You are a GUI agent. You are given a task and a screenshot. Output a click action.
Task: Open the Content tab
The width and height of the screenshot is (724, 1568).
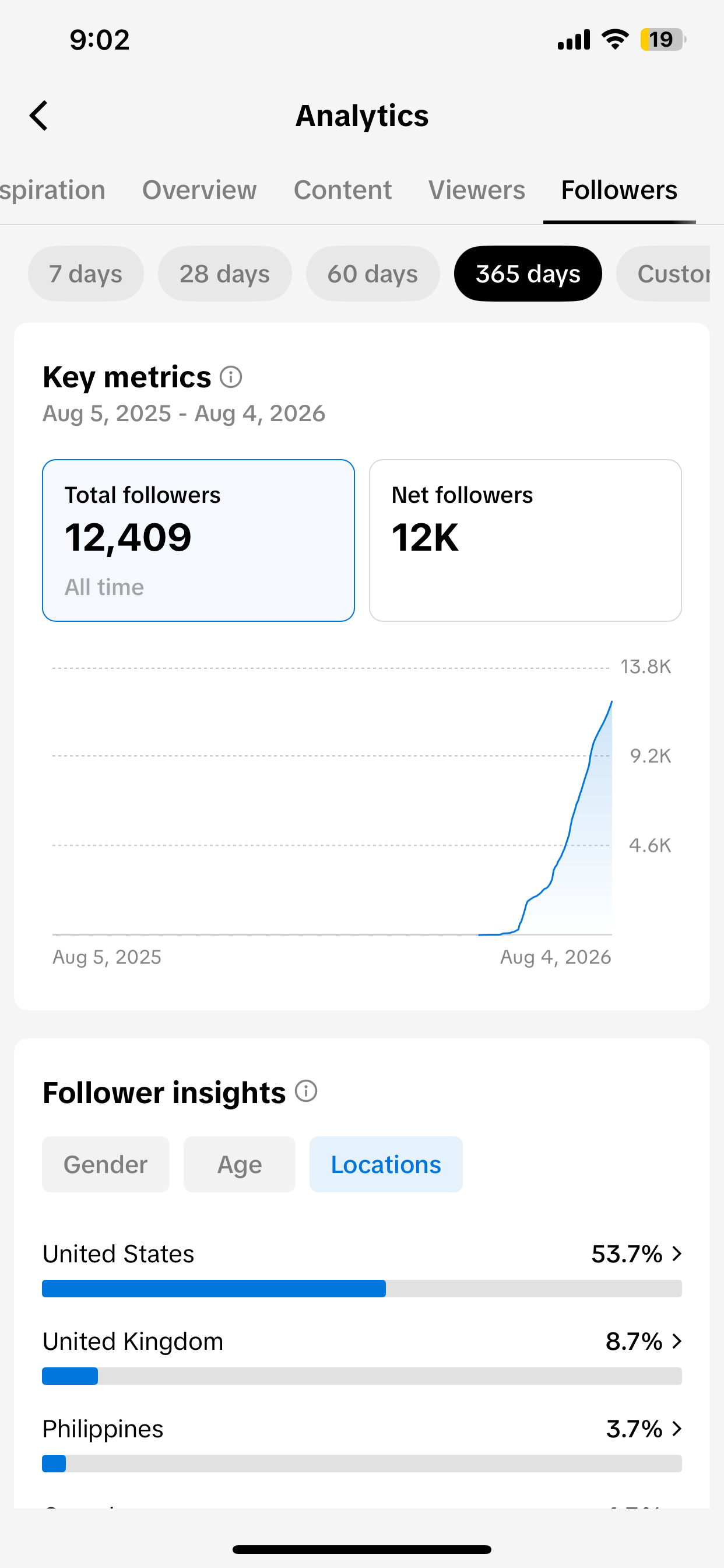click(343, 190)
